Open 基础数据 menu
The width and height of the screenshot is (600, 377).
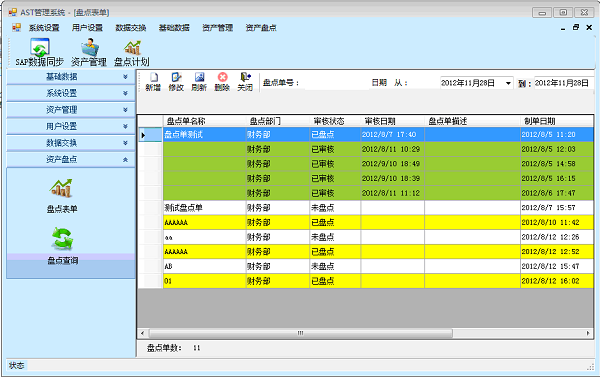(174, 28)
